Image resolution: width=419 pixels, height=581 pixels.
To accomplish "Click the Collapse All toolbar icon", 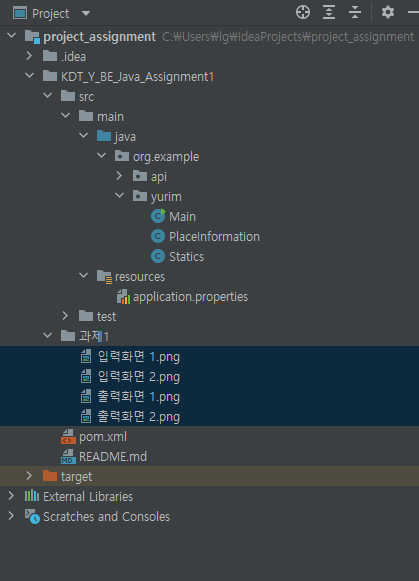I will point(355,12).
